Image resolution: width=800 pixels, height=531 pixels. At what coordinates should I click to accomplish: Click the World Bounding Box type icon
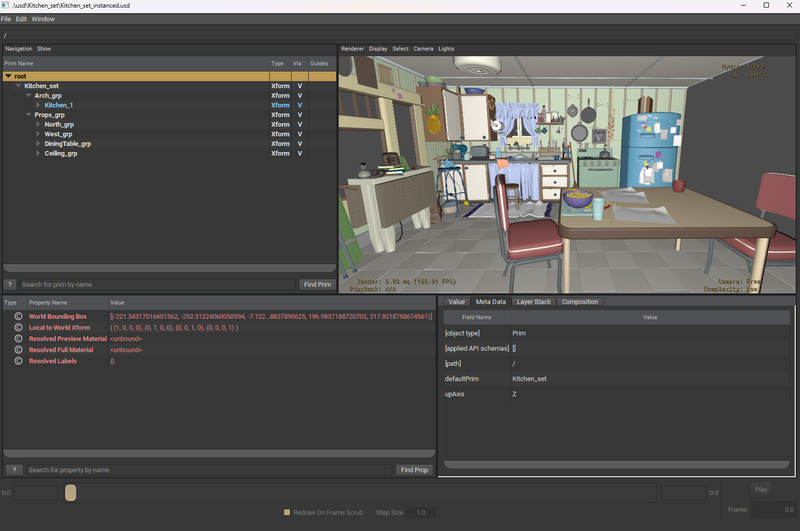coord(19,316)
